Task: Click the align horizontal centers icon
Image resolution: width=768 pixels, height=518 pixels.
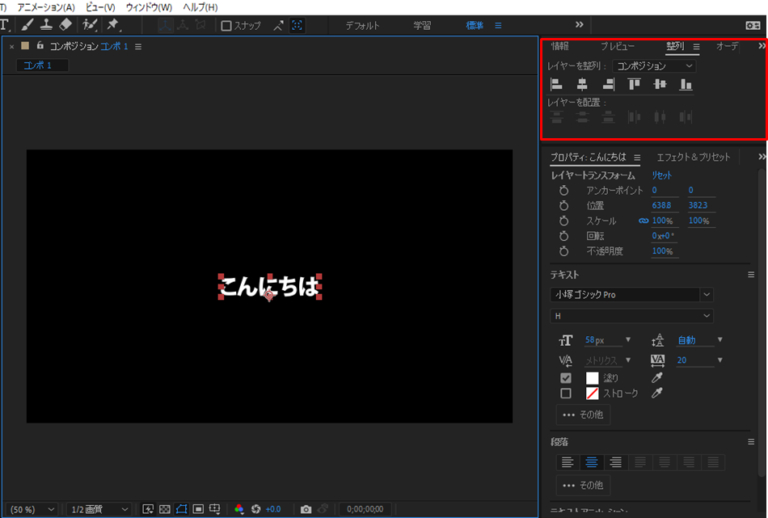Action: (x=582, y=85)
